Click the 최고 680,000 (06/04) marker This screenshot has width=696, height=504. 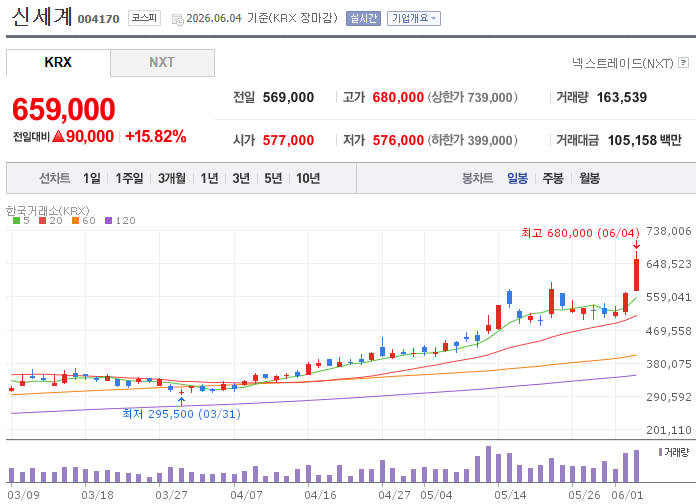pos(580,233)
